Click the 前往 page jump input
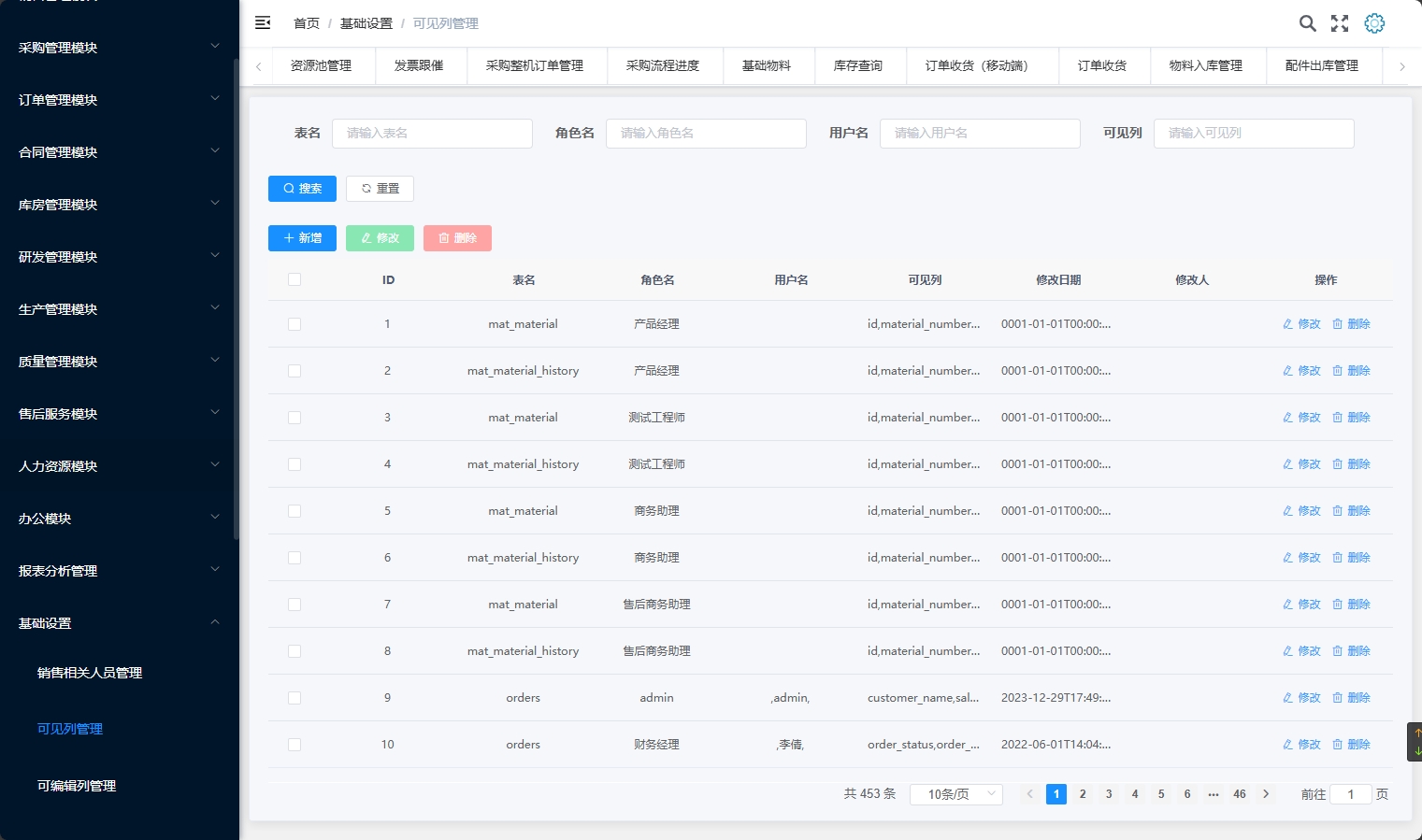Screen dimensions: 1422x840 [1350, 794]
